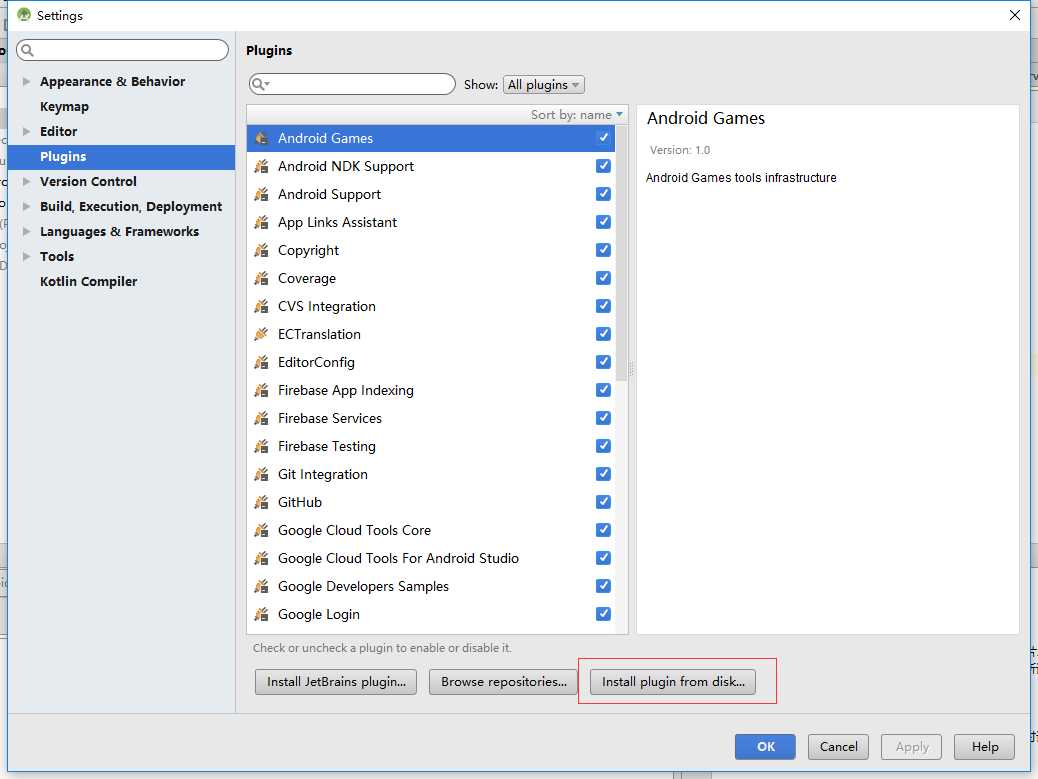Click the EditorConfig plugin icon
Image resolution: width=1038 pixels, height=779 pixels.
click(261, 362)
